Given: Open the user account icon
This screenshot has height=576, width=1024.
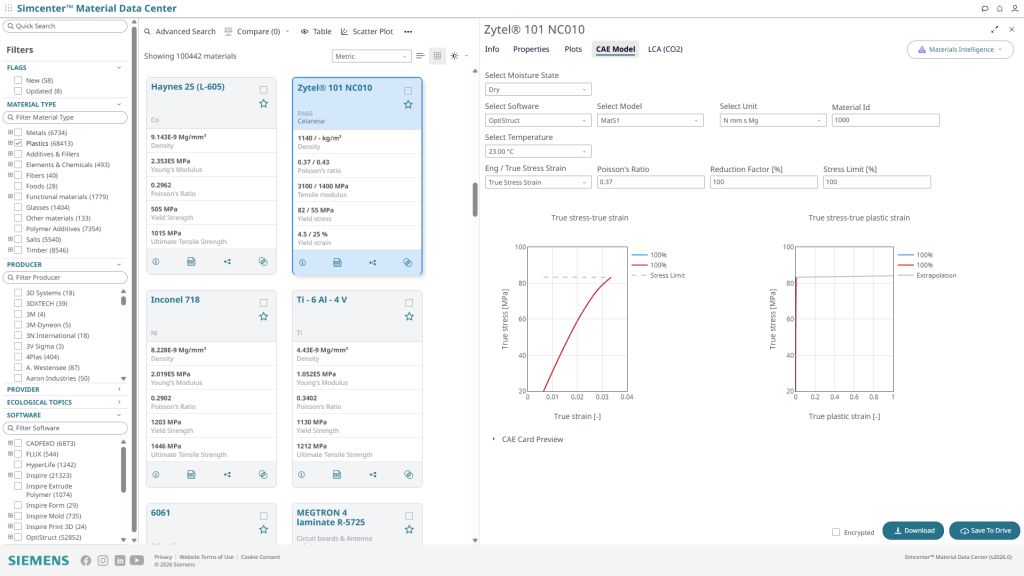Looking at the screenshot, I should point(1015,8).
